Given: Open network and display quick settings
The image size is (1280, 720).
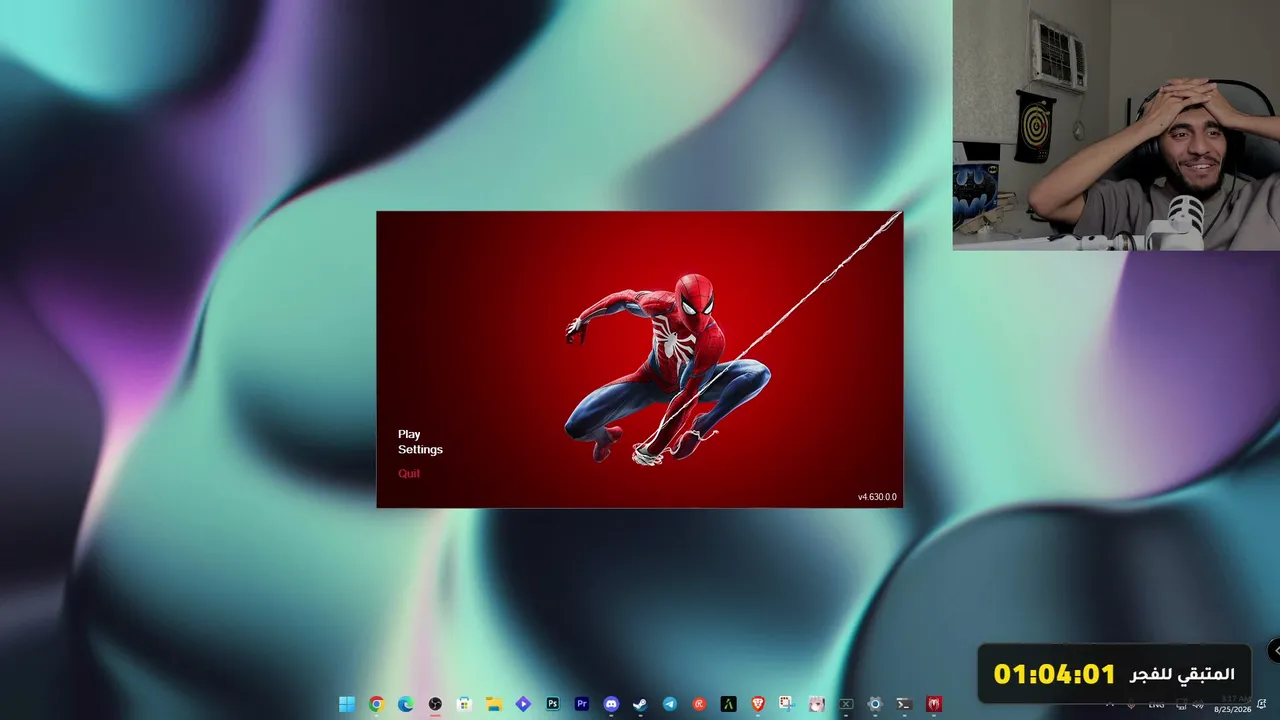Looking at the screenshot, I should 1181,704.
